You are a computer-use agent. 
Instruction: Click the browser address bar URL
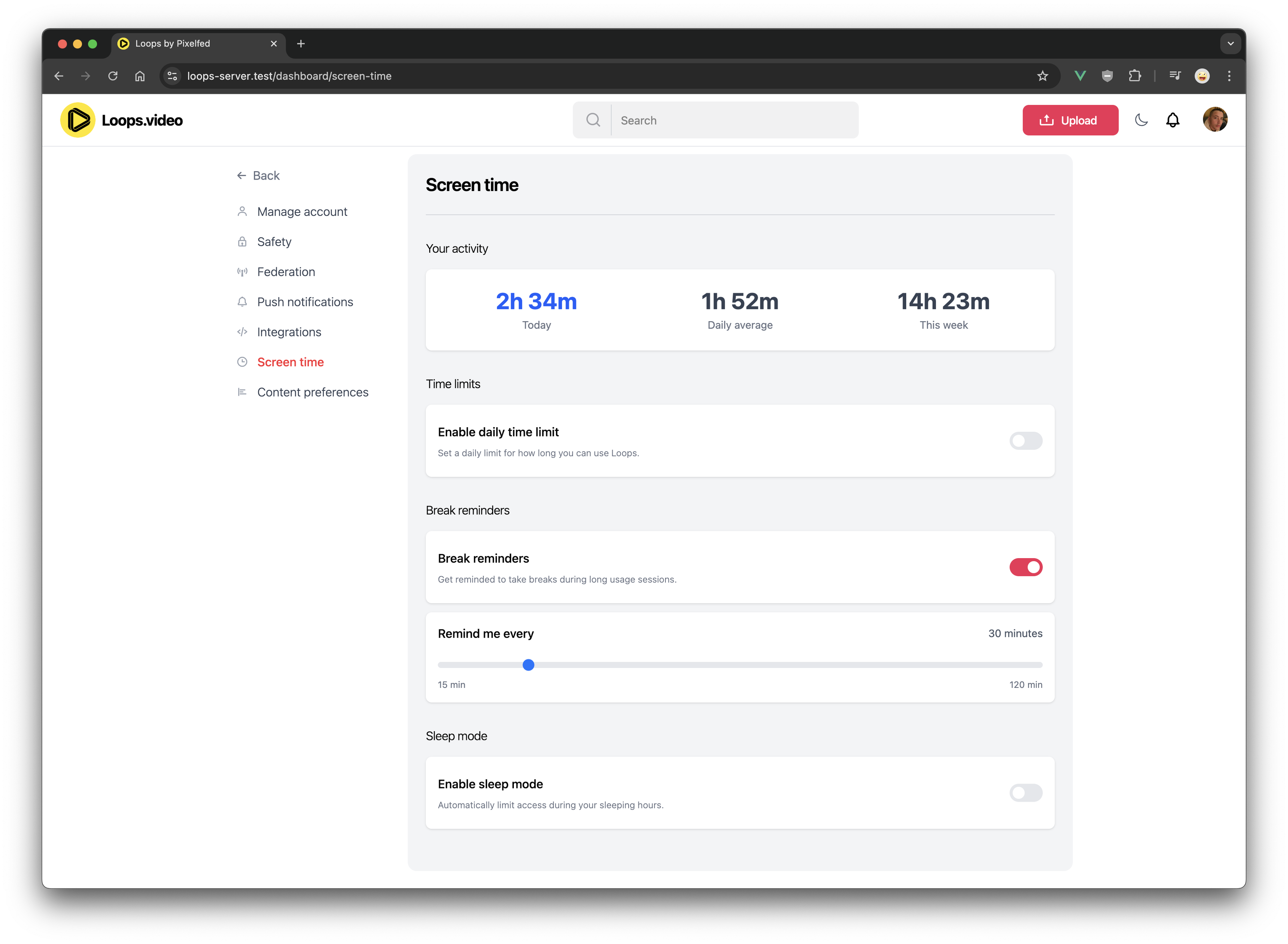(289, 76)
